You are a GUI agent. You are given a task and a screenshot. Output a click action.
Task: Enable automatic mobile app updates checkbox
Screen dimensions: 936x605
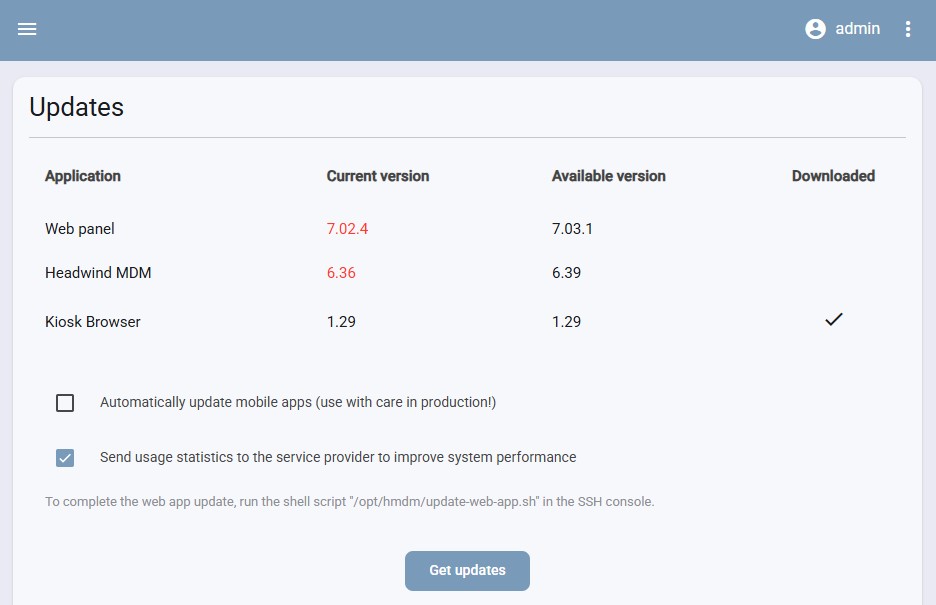pyautogui.click(x=65, y=403)
